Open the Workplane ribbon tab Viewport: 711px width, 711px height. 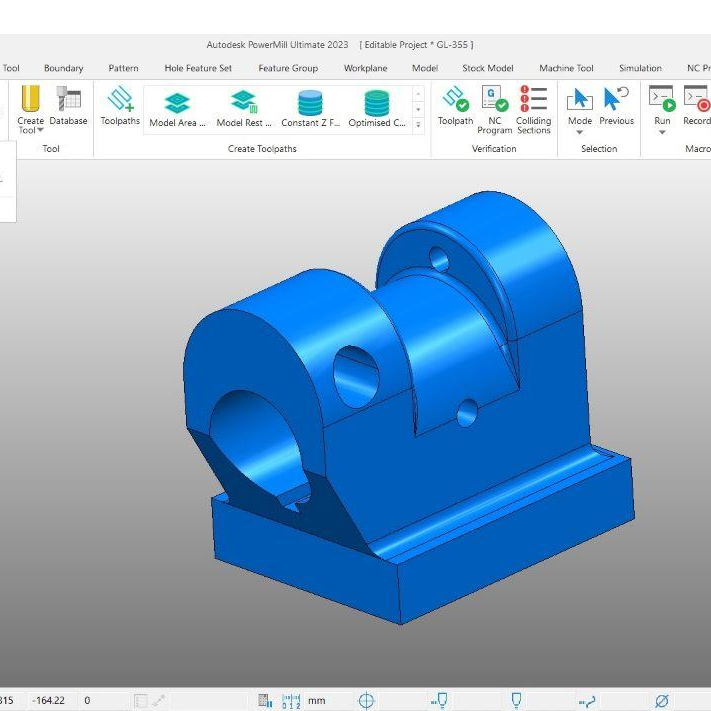pyautogui.click(x=365, y=68)
